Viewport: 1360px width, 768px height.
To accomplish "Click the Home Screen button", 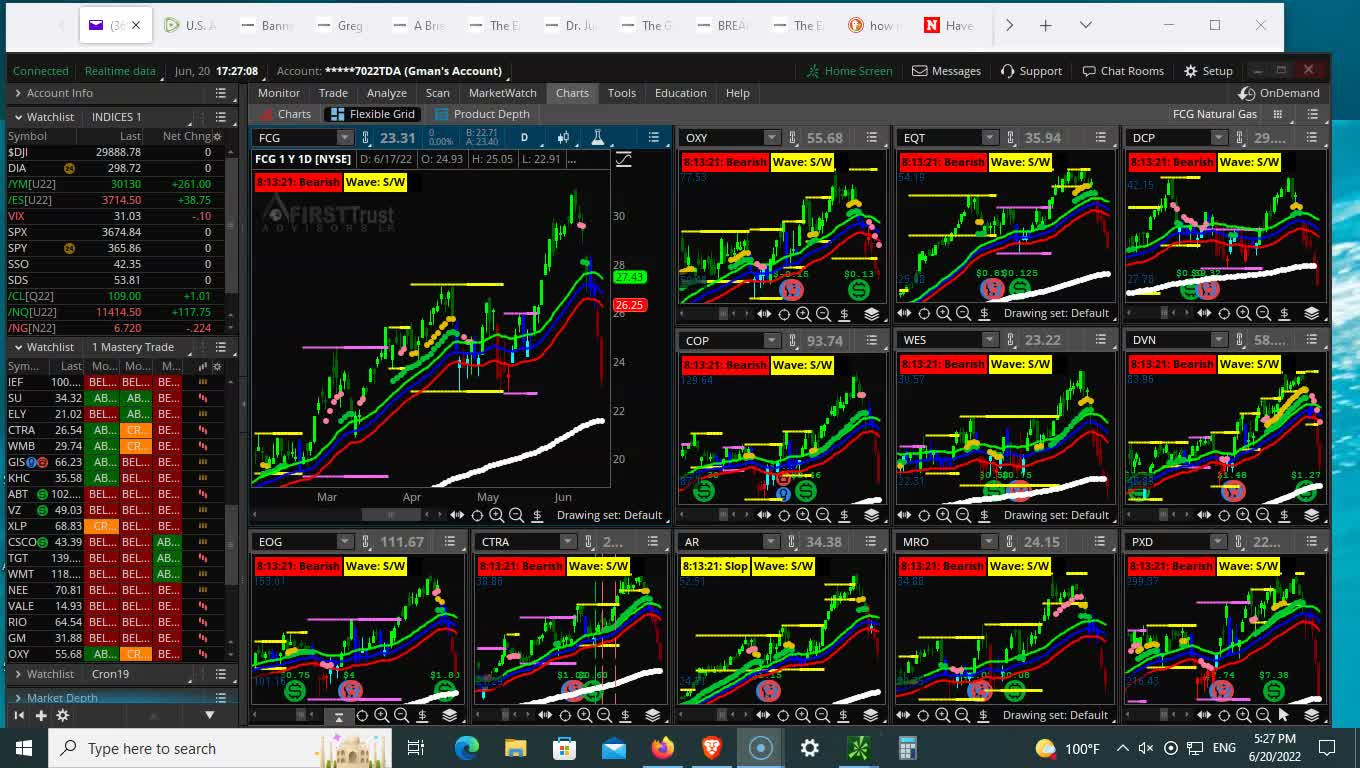I will pos(850,71).
